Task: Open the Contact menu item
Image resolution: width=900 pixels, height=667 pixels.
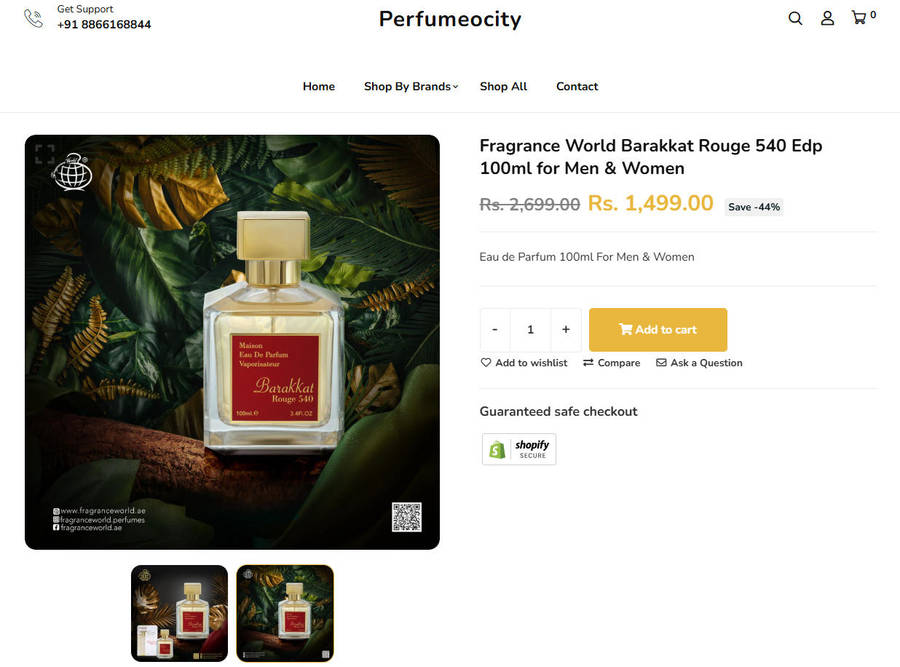Action: (x=577, y=86)
